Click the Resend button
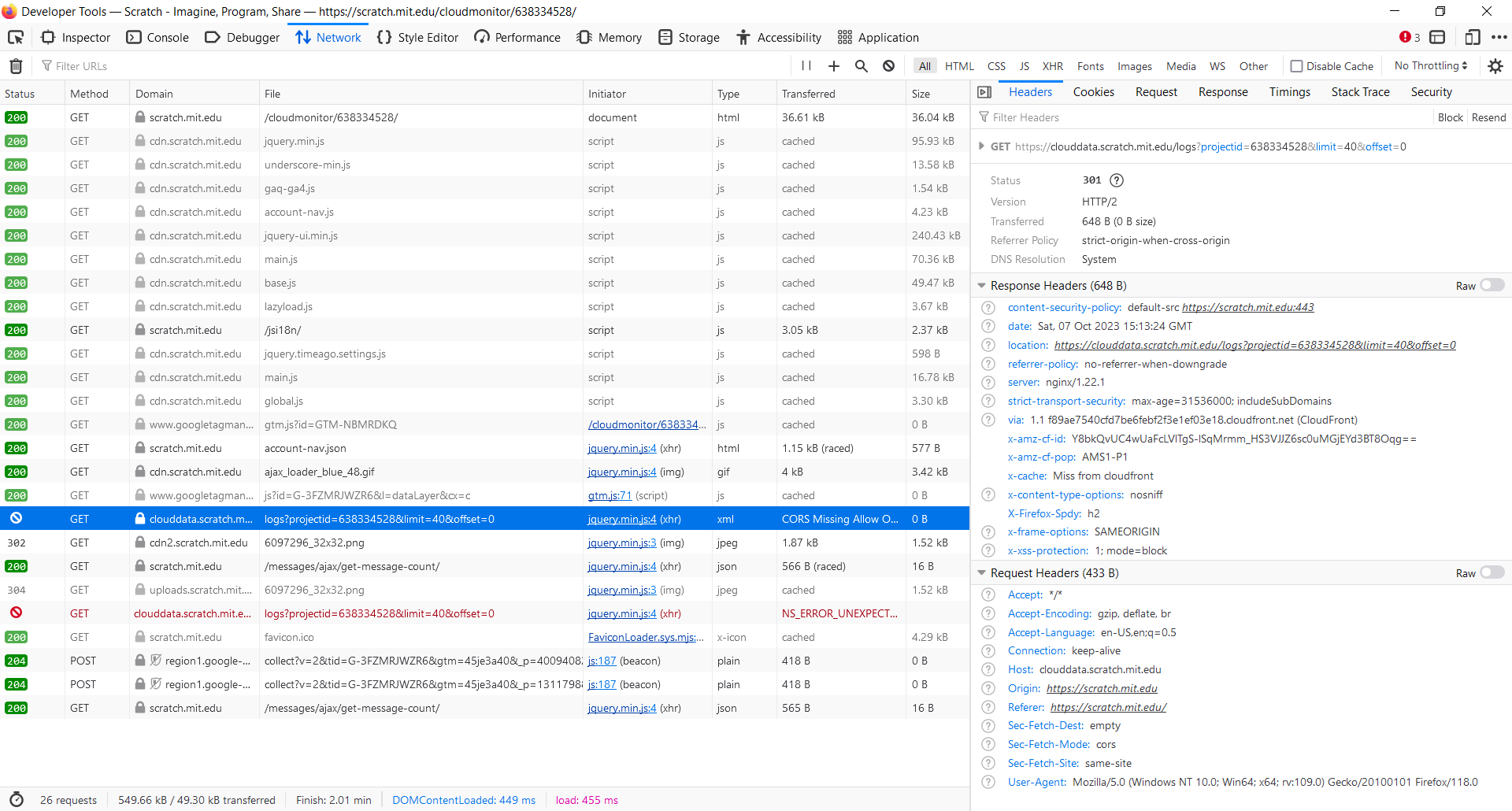Viewport: 1512px width, 811px height. coord(1488,117)
